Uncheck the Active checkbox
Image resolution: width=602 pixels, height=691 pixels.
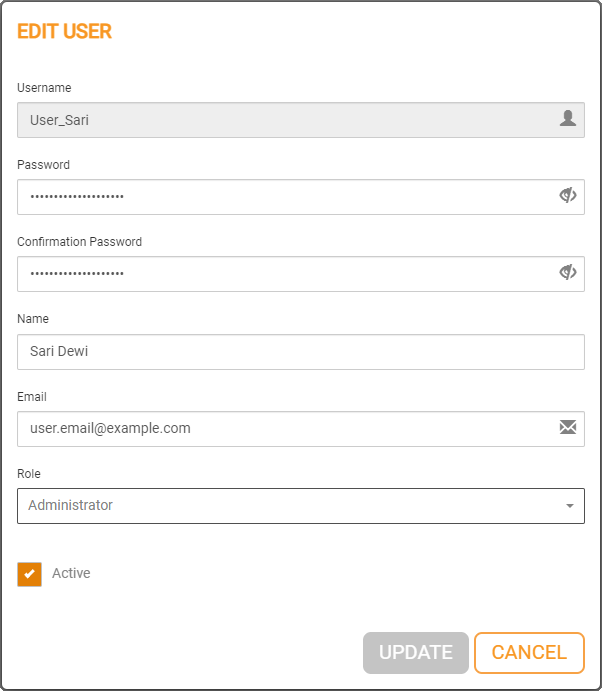click(30, 574)
